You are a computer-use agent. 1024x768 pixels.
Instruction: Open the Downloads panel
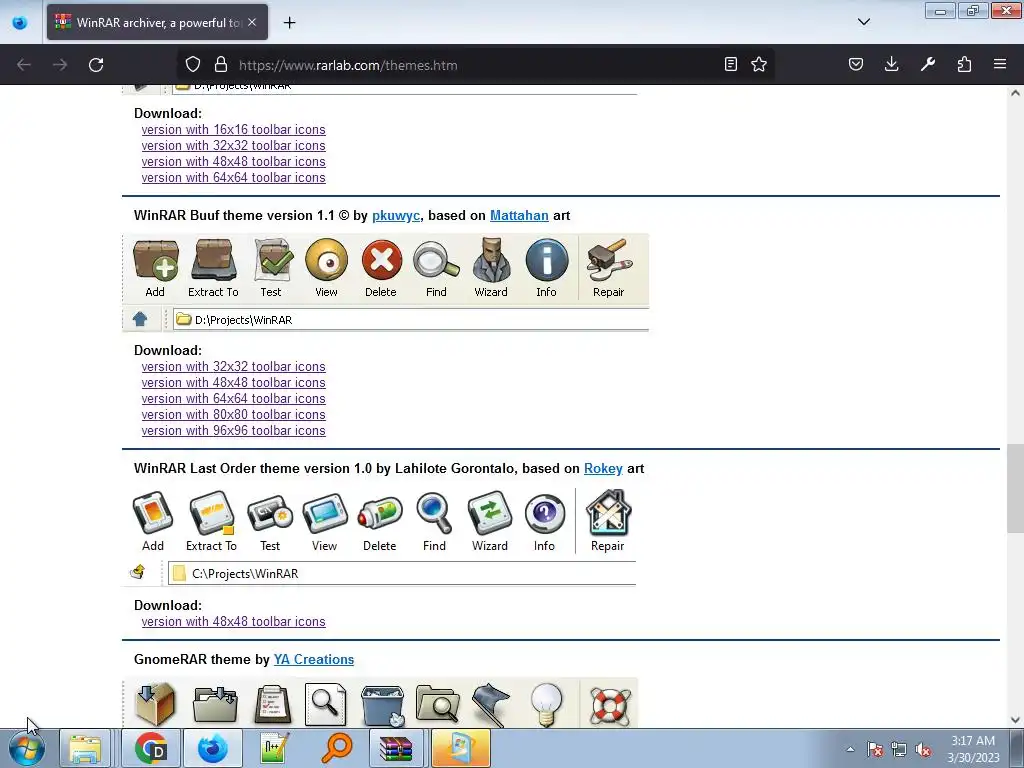point(891,64)
